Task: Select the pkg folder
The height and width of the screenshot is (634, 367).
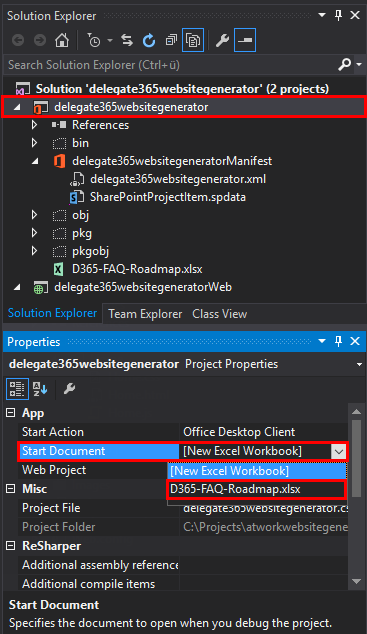Action: point(82,233)
